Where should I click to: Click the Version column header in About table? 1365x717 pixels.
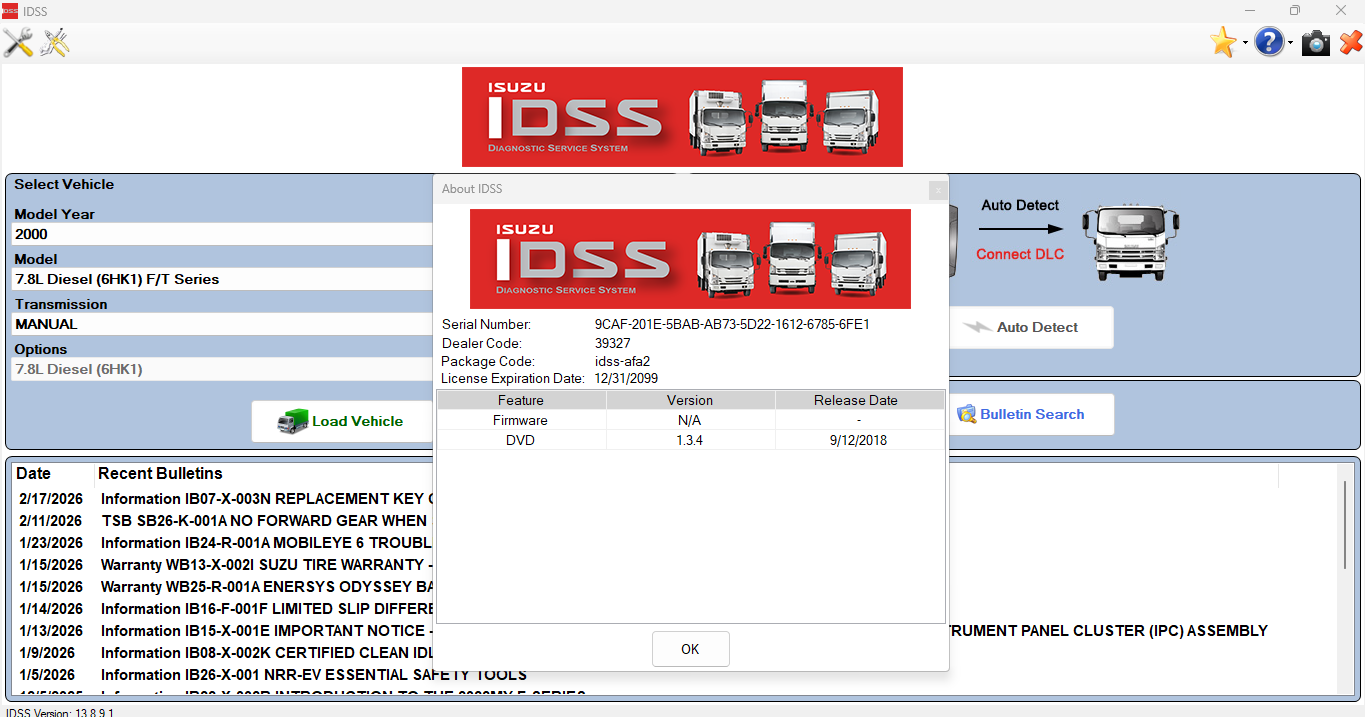click(x=690, y=400)
